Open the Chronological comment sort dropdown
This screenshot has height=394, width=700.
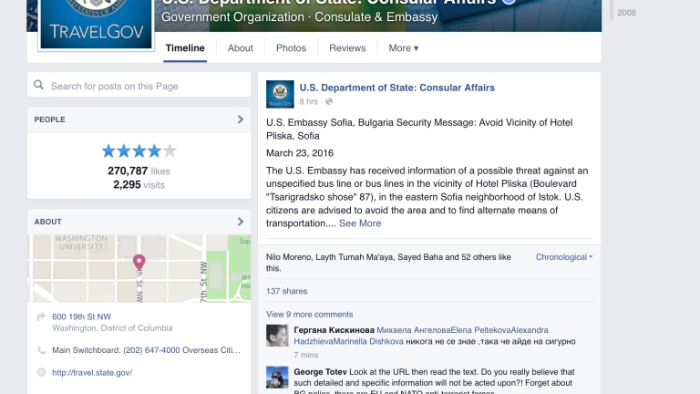click(x=564, y=257)
